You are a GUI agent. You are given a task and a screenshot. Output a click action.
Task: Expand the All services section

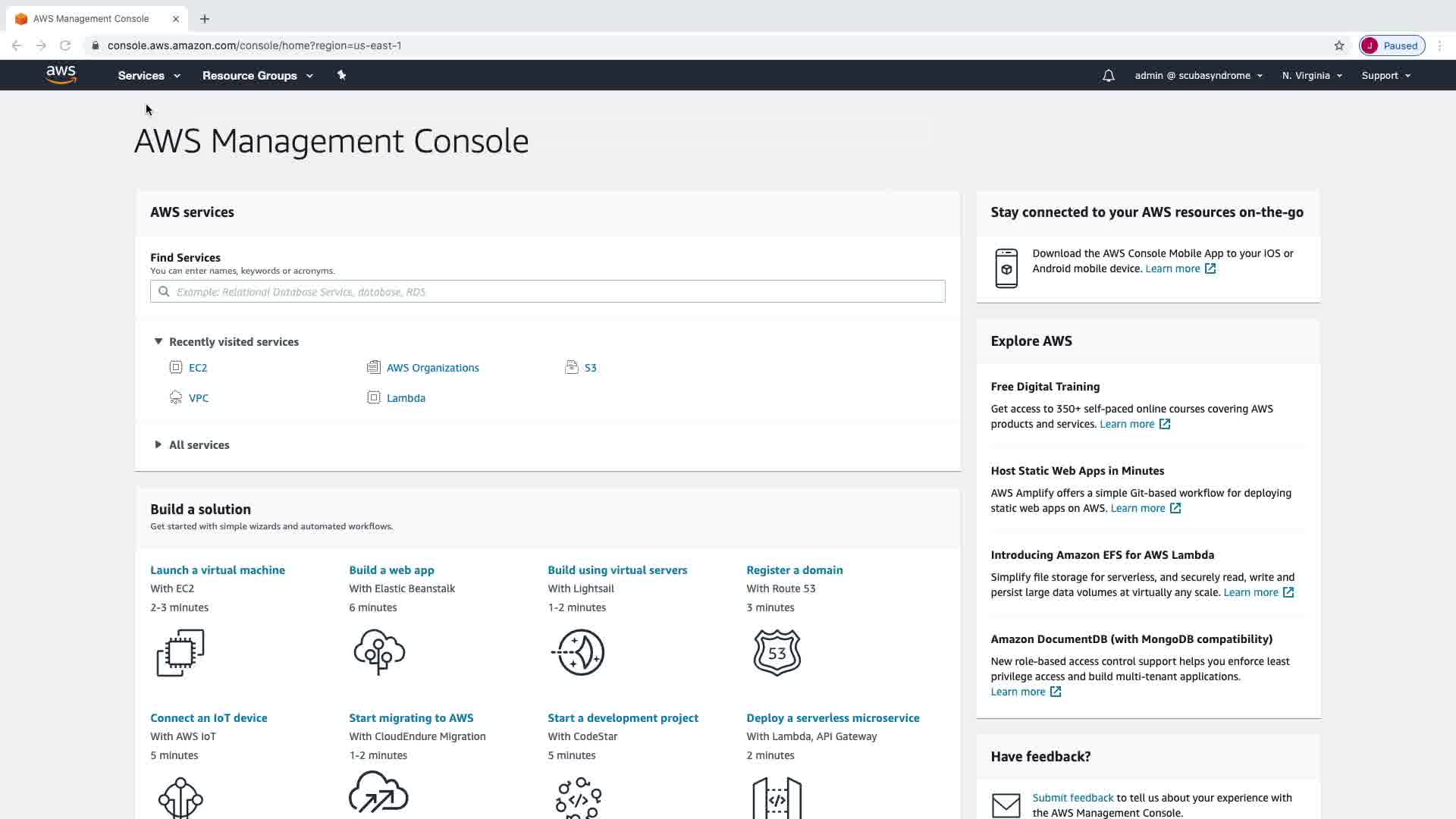click(x=158, y=445)
